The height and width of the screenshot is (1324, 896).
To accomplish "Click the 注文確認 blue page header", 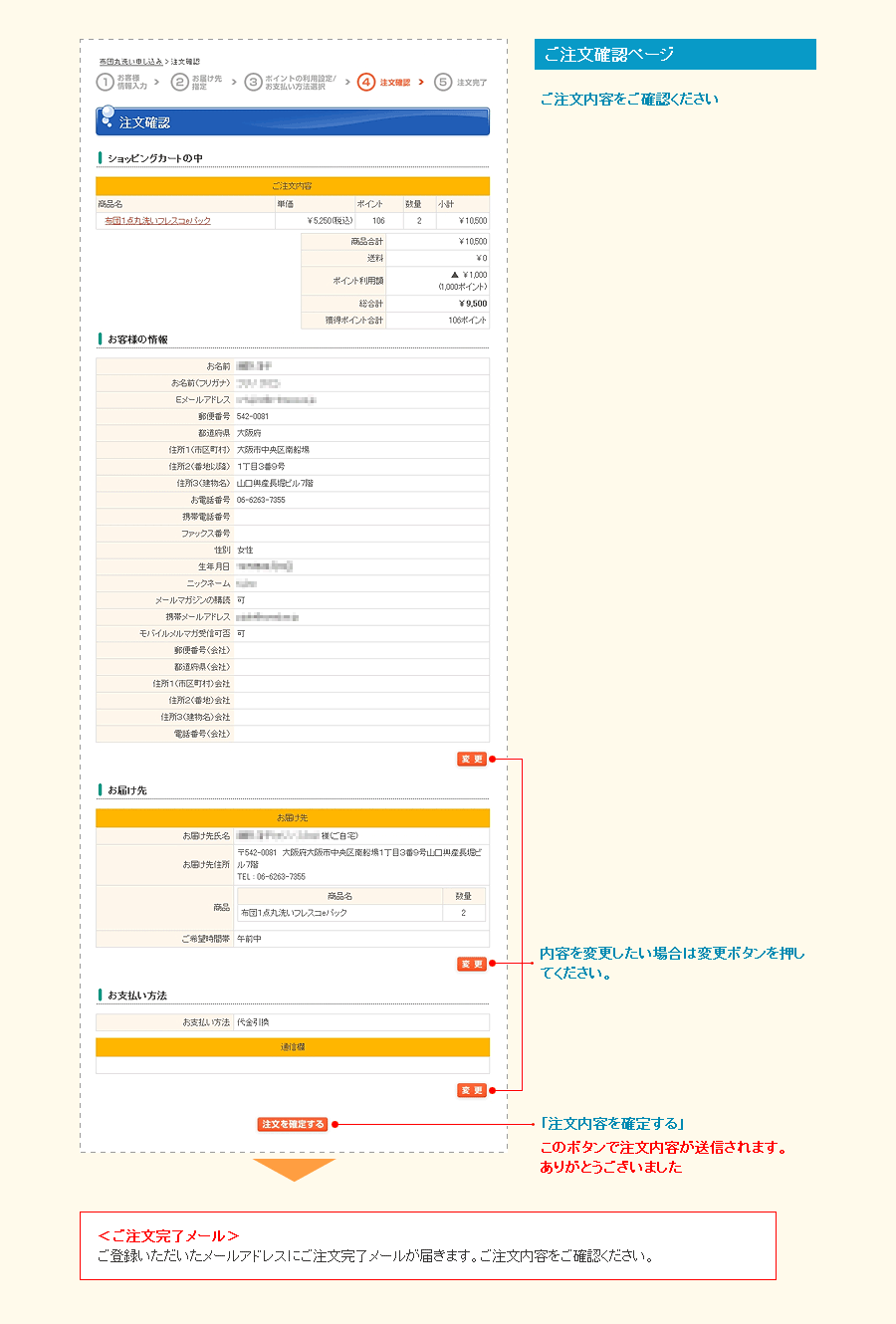I will tap(293, 121).
